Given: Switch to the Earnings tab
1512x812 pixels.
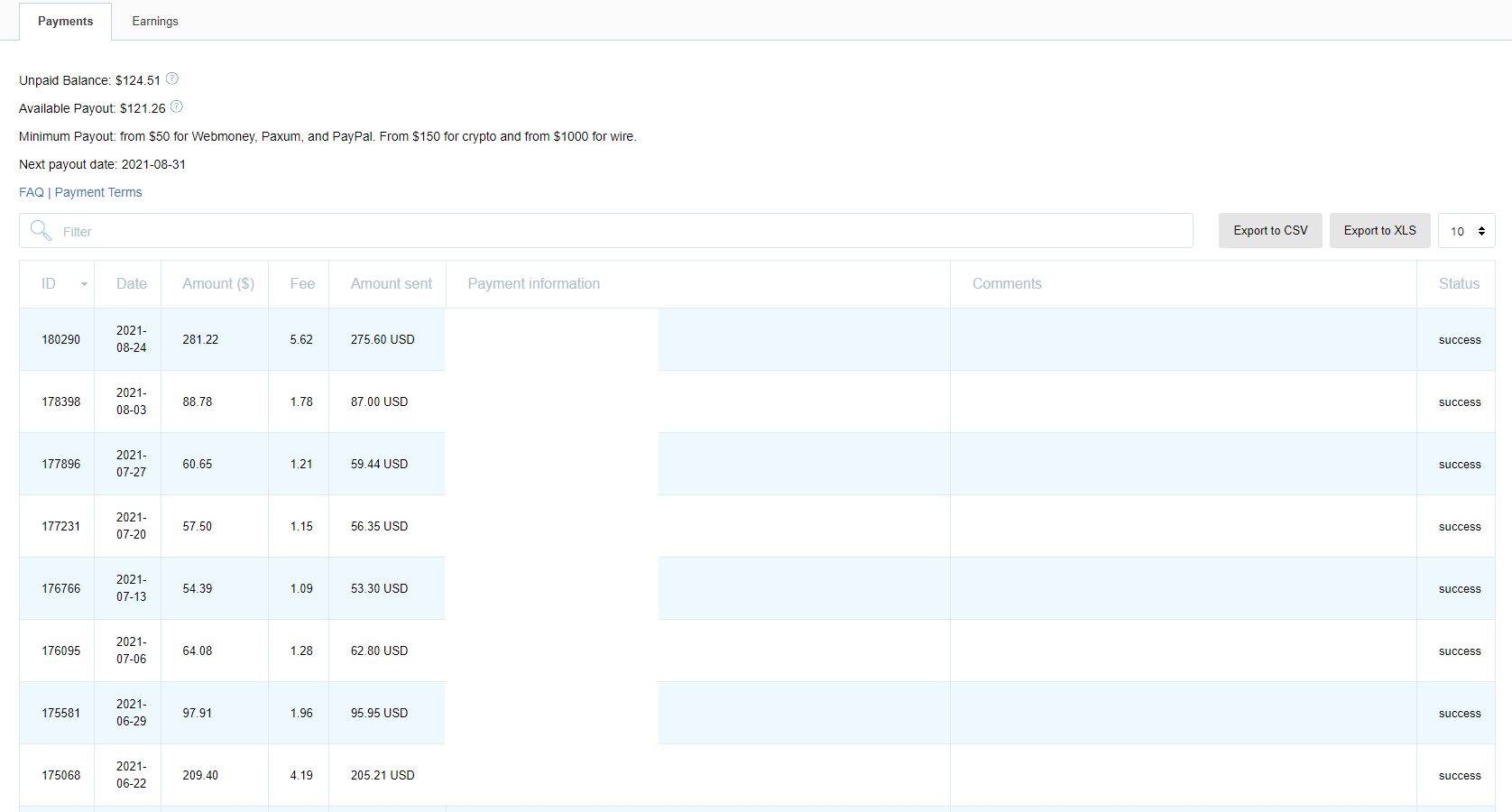Looking at the screenshot, I should click(x=155, y=22).
